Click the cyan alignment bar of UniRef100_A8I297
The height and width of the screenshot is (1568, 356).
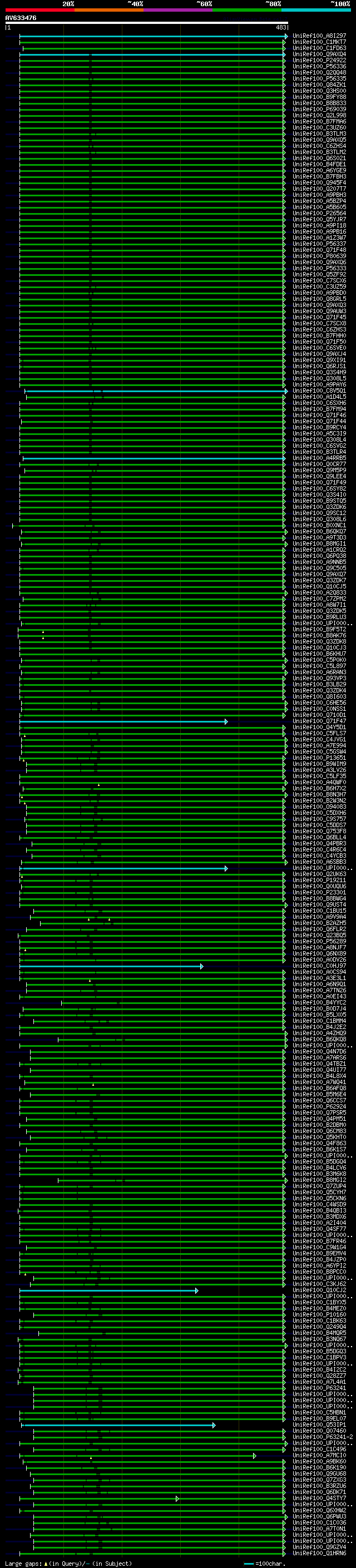point(153,36)
